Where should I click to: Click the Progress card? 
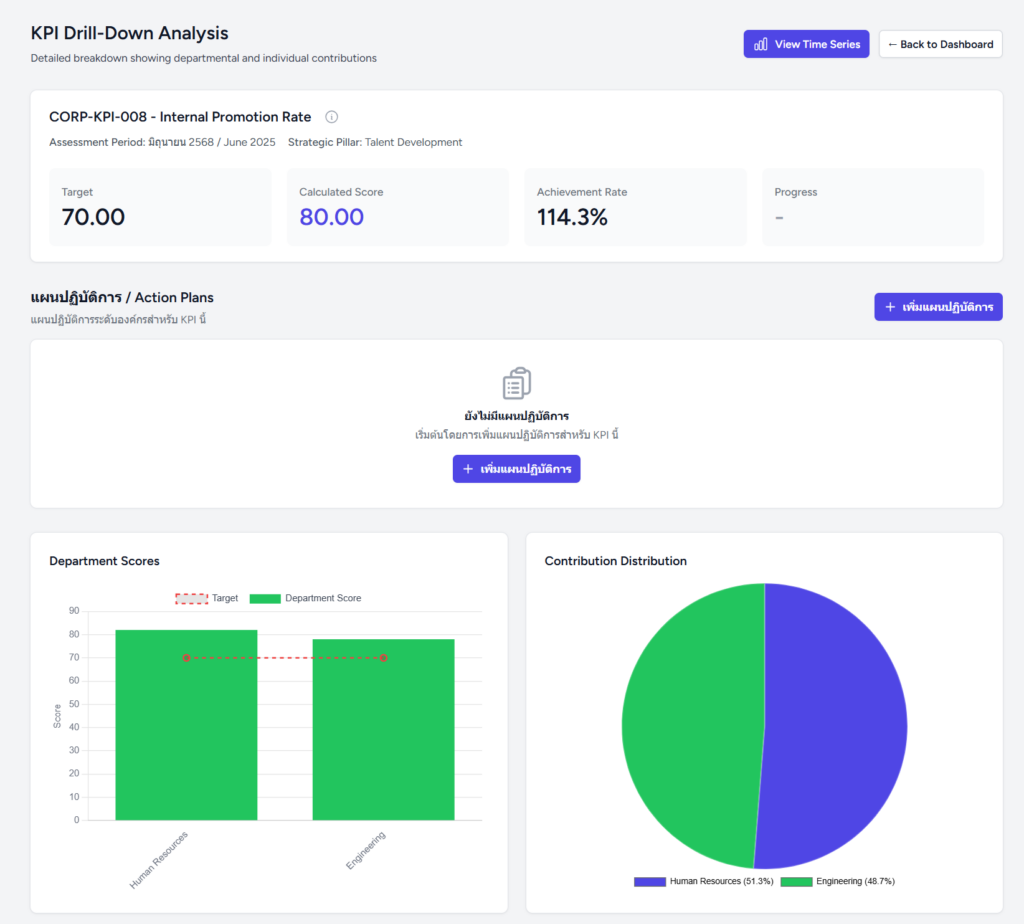point(872,207)
